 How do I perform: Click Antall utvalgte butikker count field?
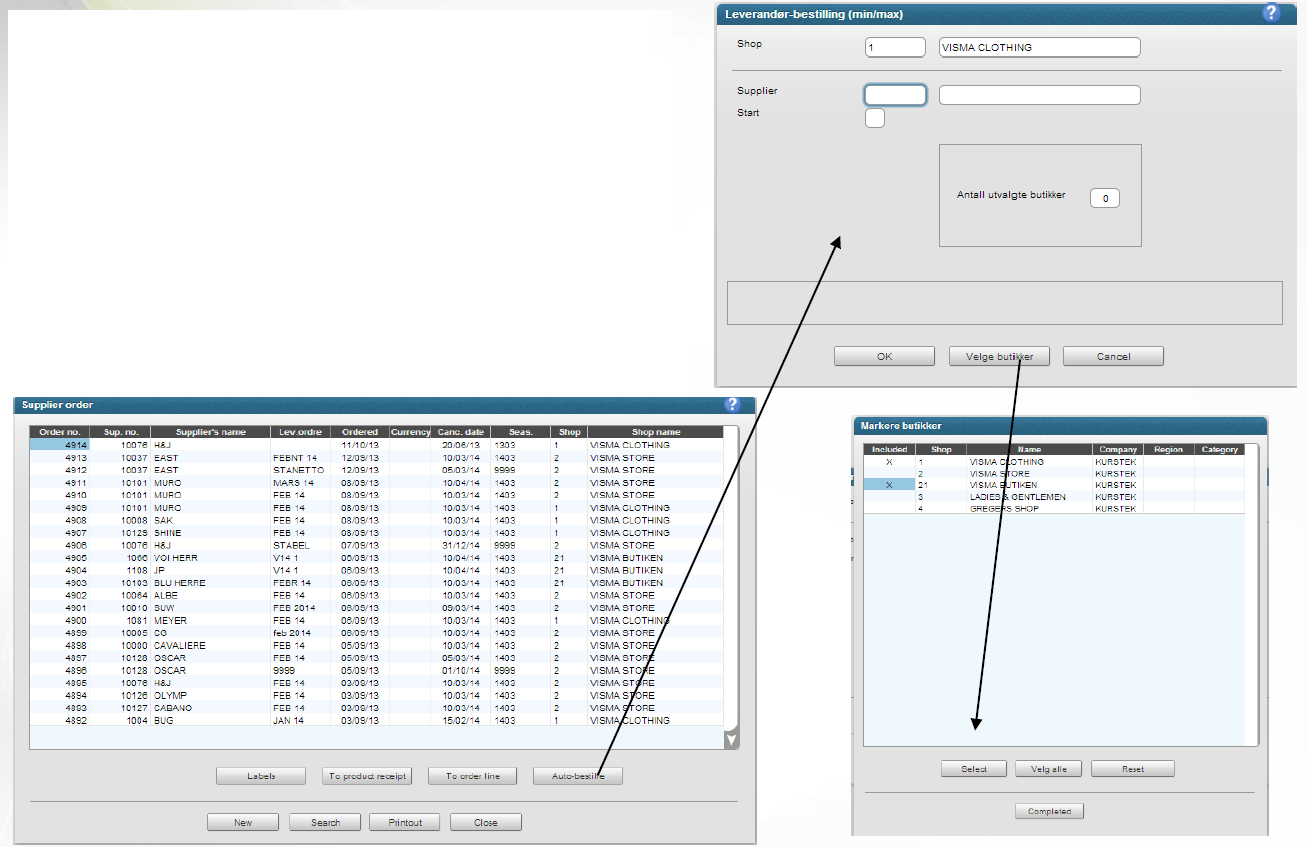pyautogui.click(x=1105, y=198)
